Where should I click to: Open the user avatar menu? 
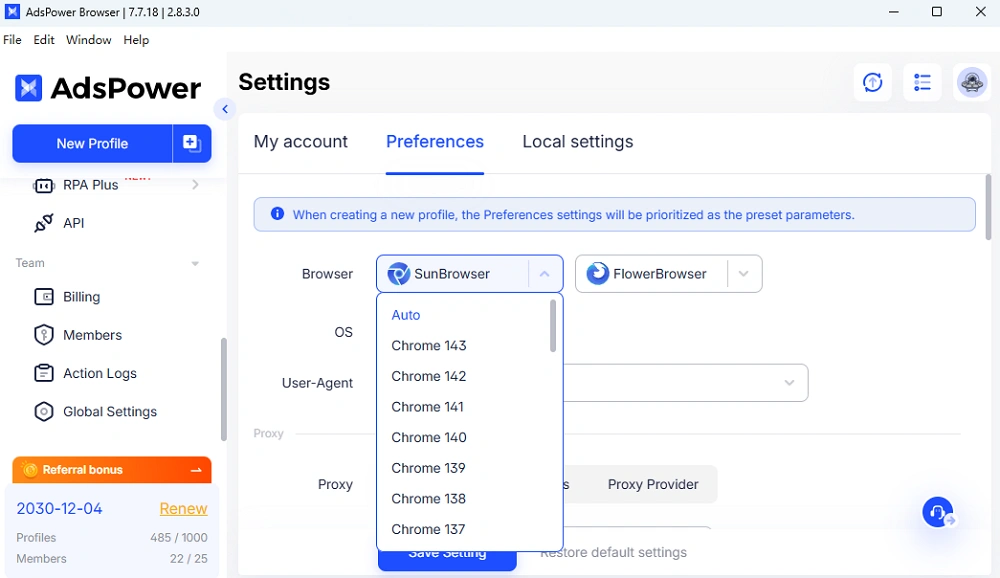tap(972, 83)
